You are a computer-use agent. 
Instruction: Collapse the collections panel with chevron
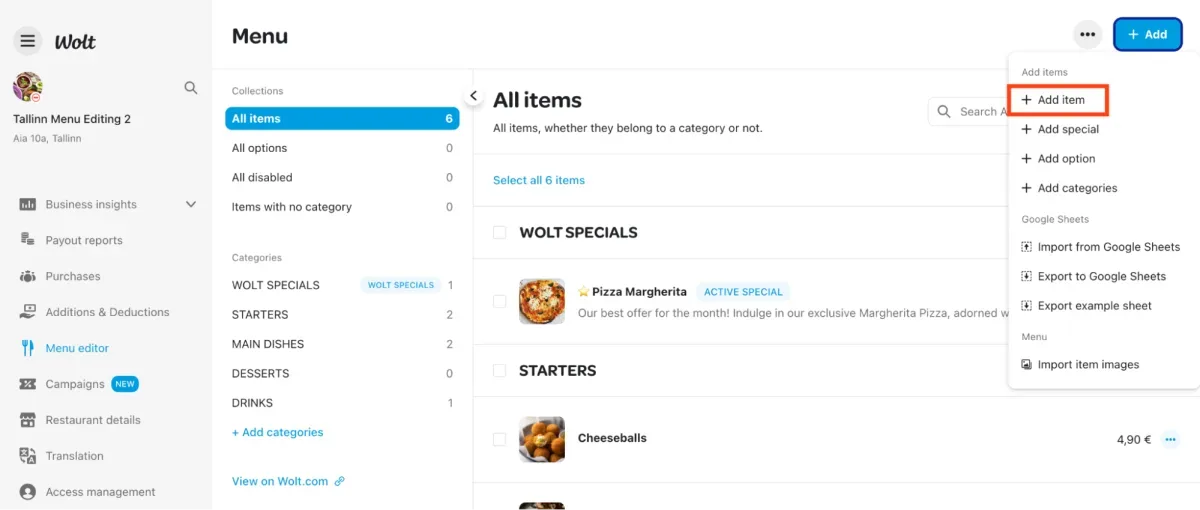click(473, 96)
